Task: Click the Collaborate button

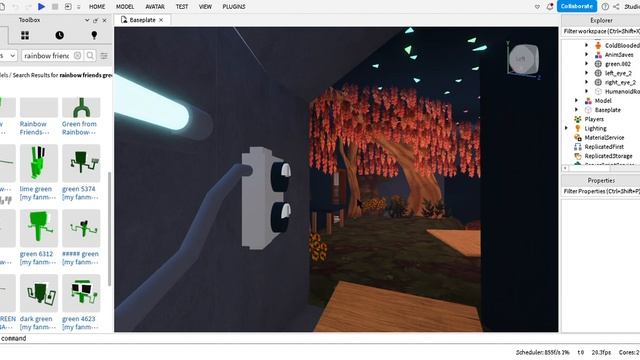Action: [x=577, y=6]
